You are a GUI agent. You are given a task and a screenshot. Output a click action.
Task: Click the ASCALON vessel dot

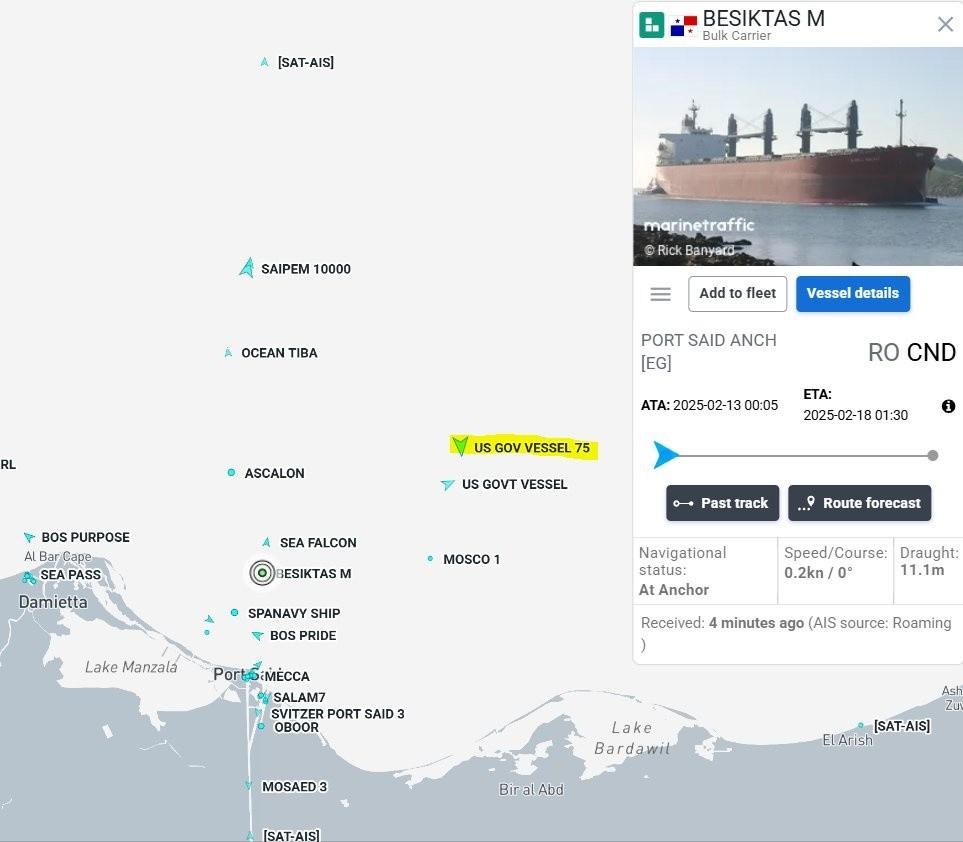(232, 473)
